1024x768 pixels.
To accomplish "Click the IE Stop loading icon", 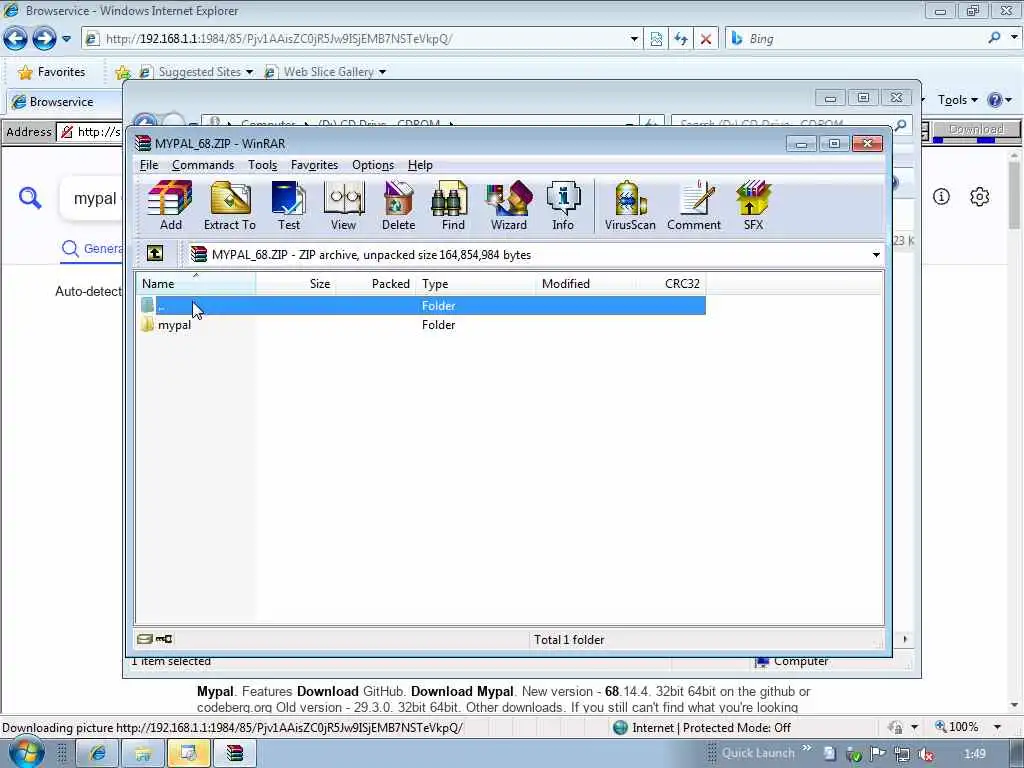I will 706,39.
